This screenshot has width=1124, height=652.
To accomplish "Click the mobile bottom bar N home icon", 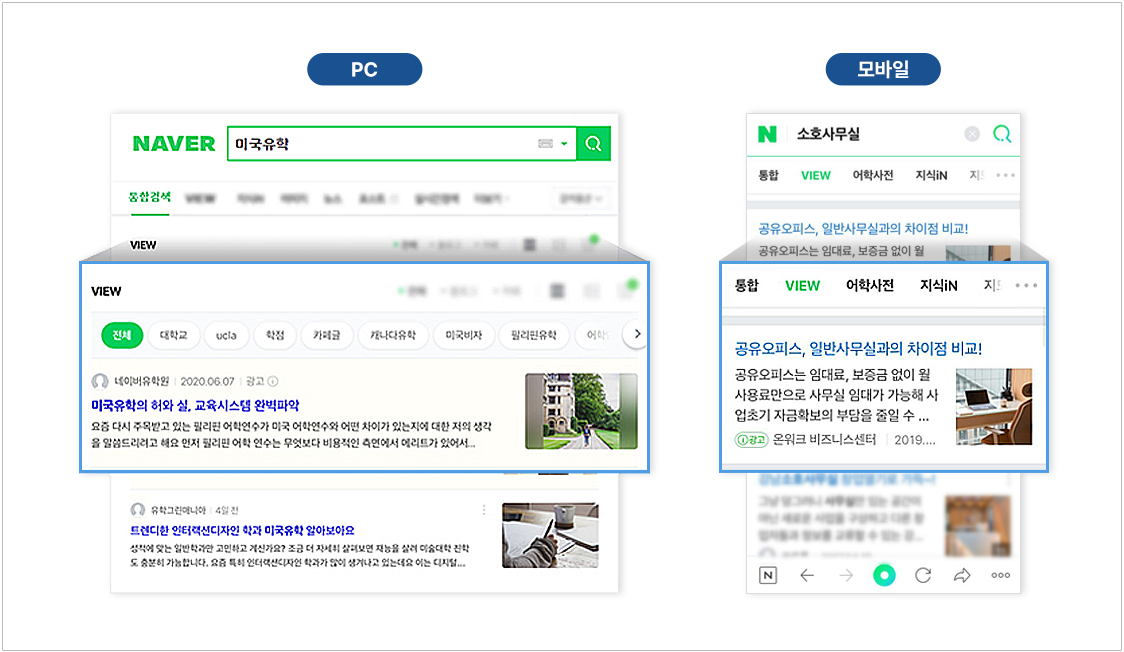I will 768,575.
